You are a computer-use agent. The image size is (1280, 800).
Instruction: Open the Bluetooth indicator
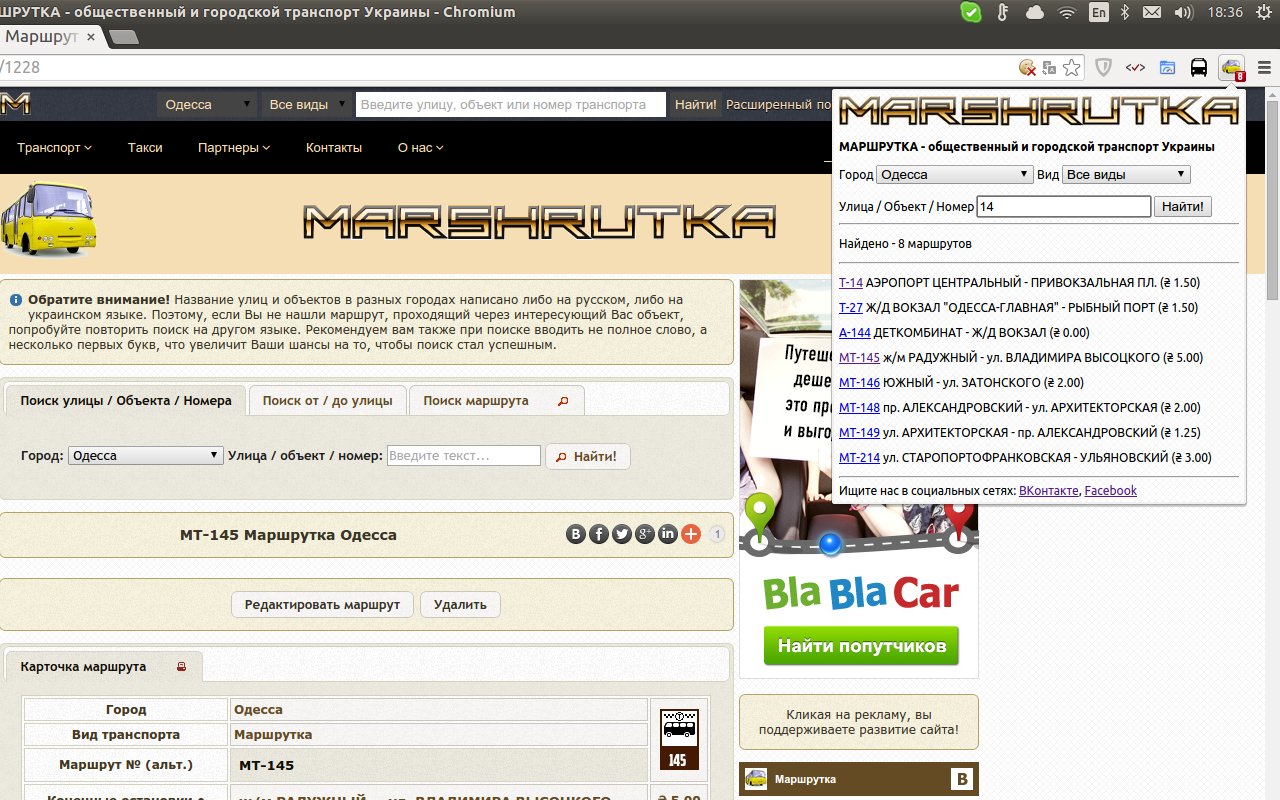click(x=1125, y=12)
